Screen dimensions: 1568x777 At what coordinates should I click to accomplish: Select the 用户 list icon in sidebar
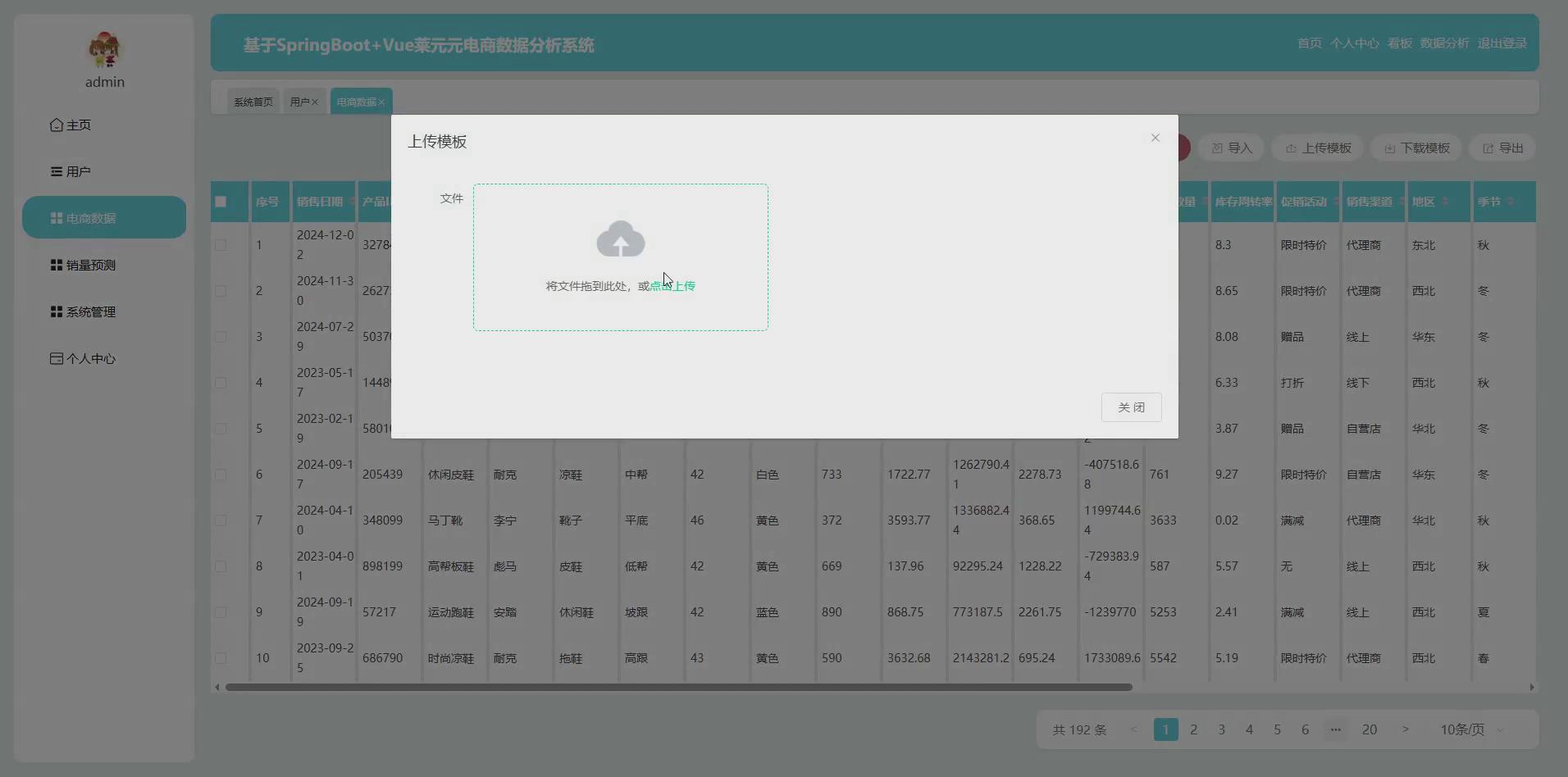click(56, 170)
